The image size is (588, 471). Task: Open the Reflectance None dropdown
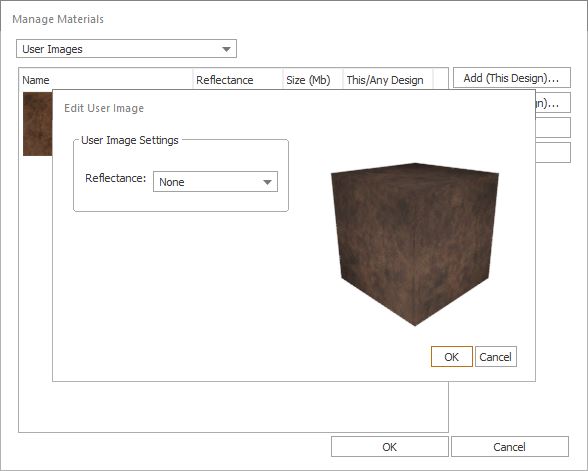click(x=215, y=182)
